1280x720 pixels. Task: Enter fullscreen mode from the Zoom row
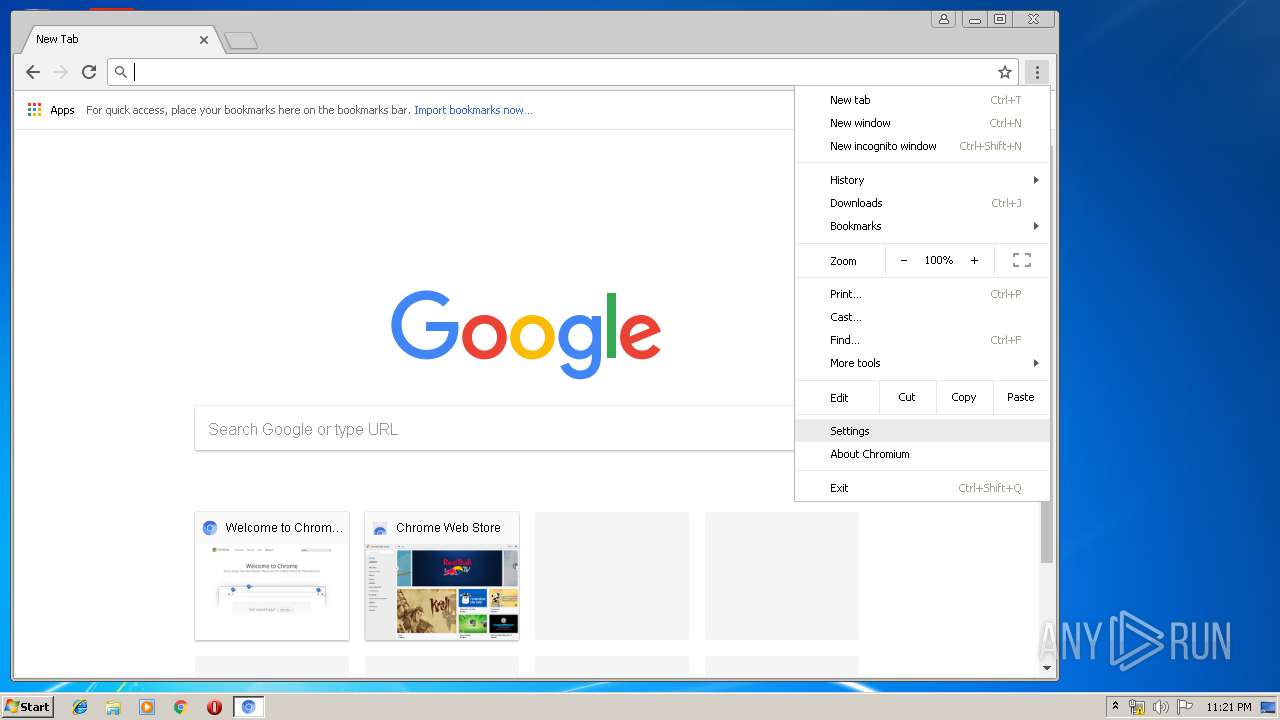coord(1022,260)
